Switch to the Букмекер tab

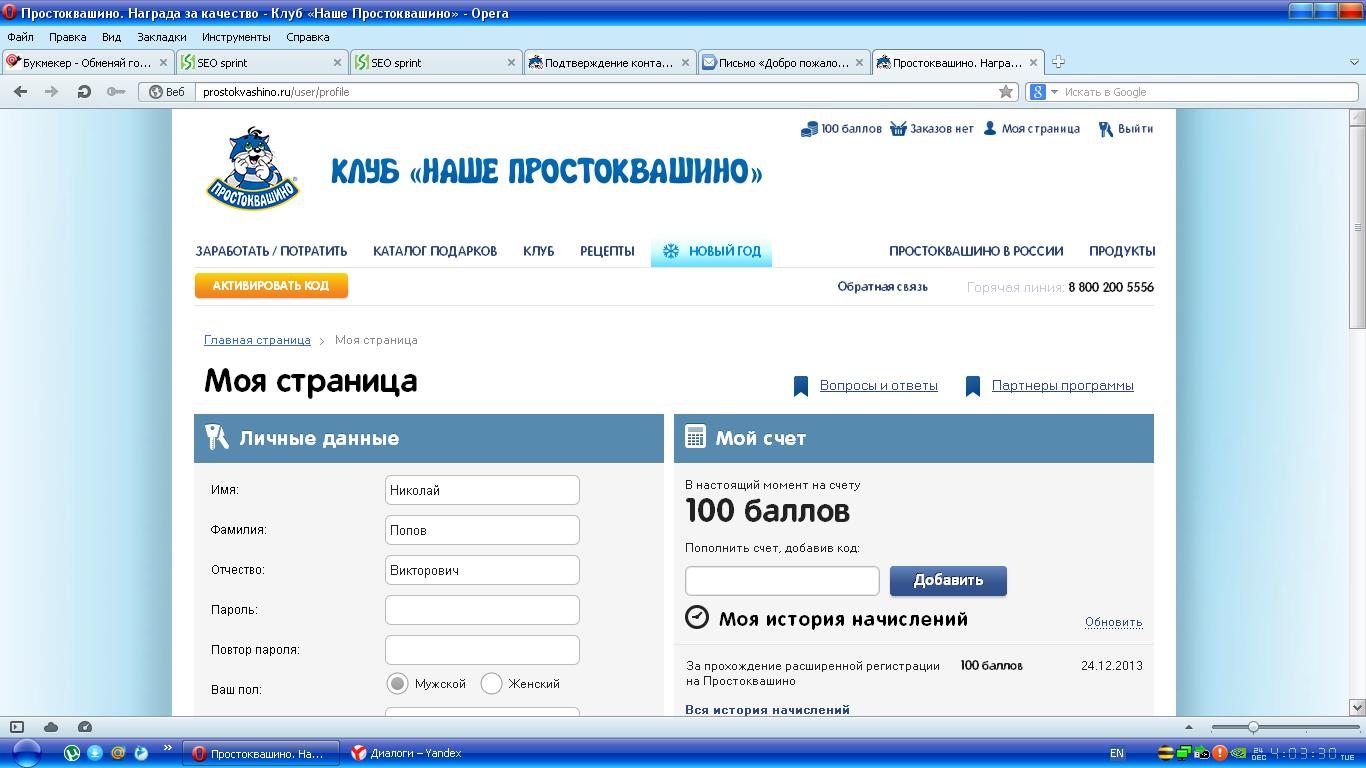(x=87, y=62)
